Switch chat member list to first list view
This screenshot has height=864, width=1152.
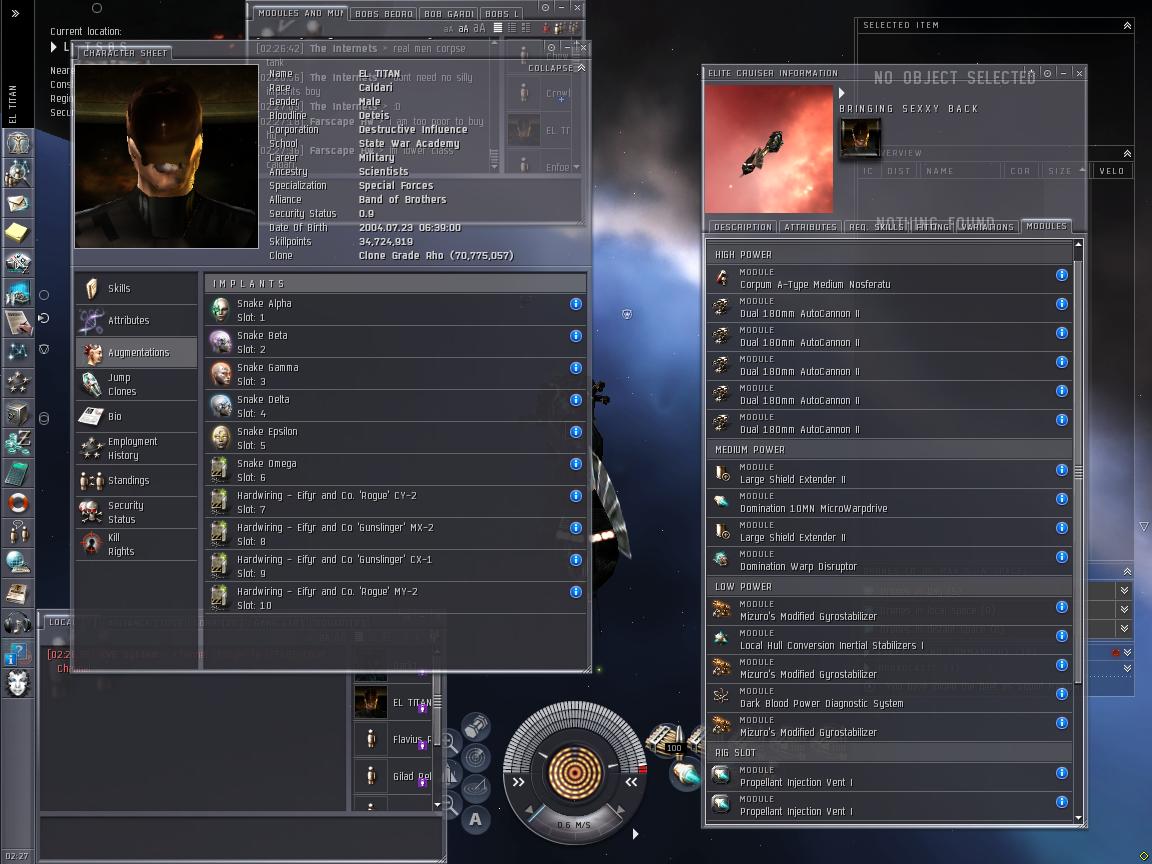tap(498, 28)
